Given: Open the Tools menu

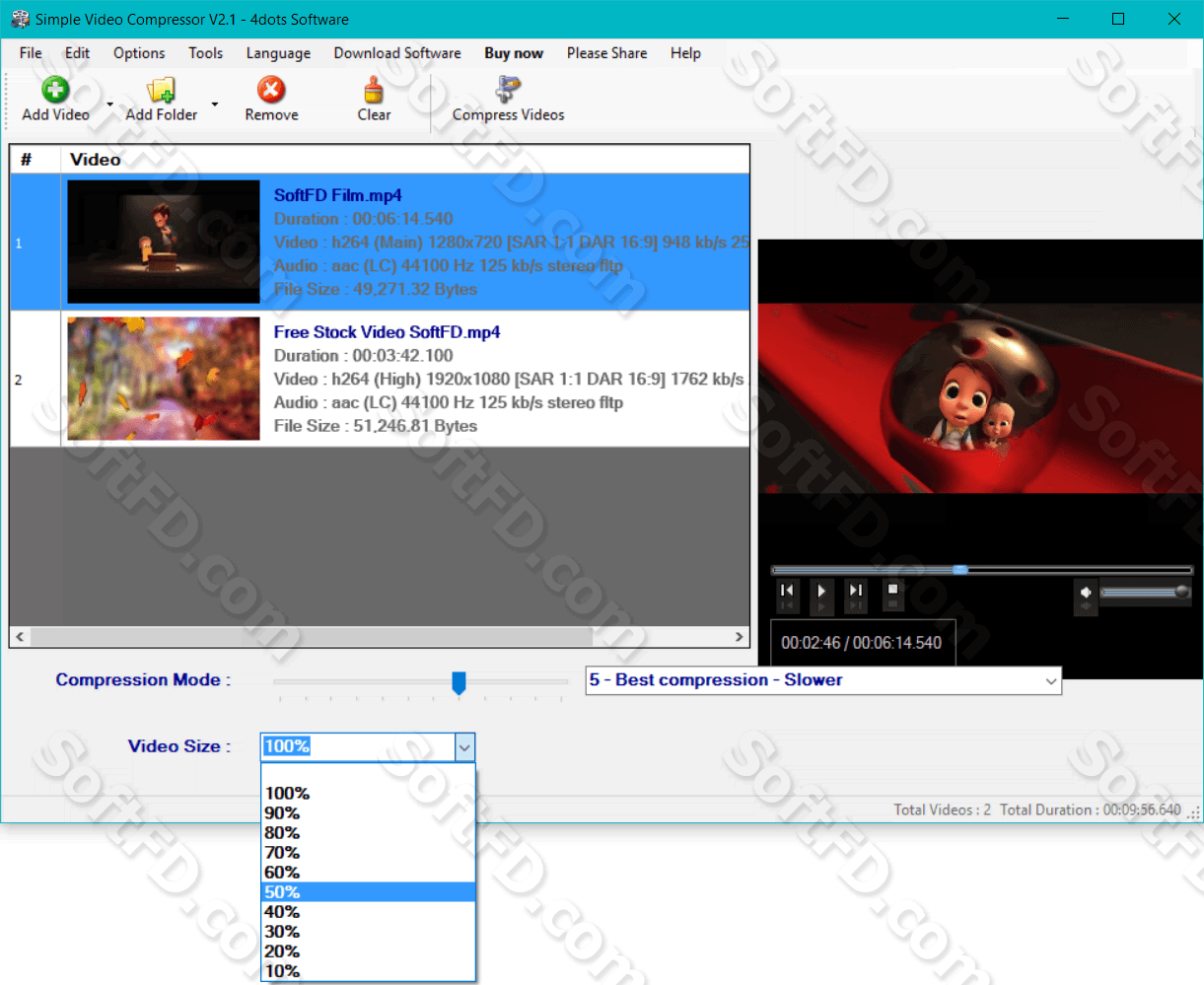Looking at the screenshot, I should click(206, 53).
